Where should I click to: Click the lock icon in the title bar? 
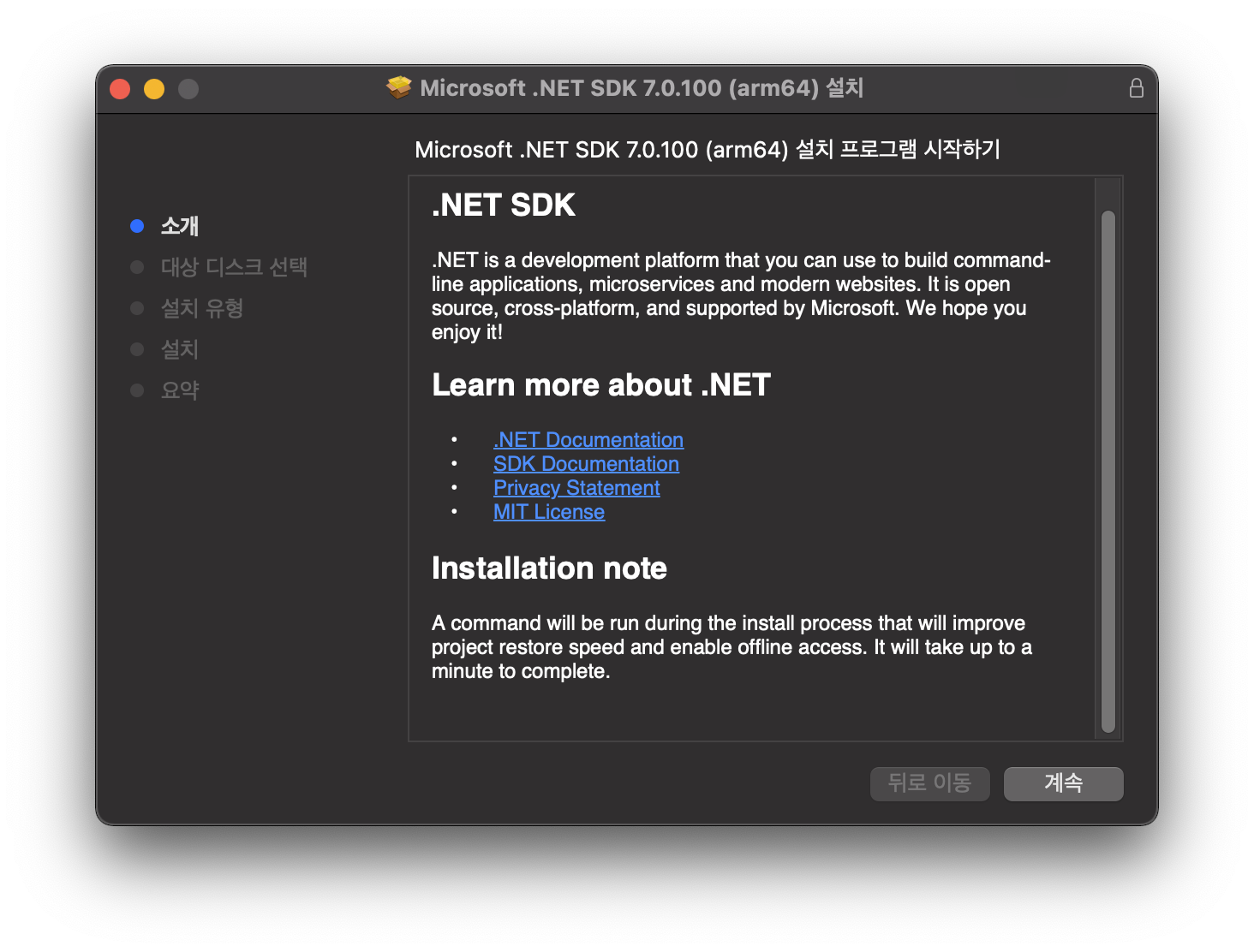[1136, 88]
